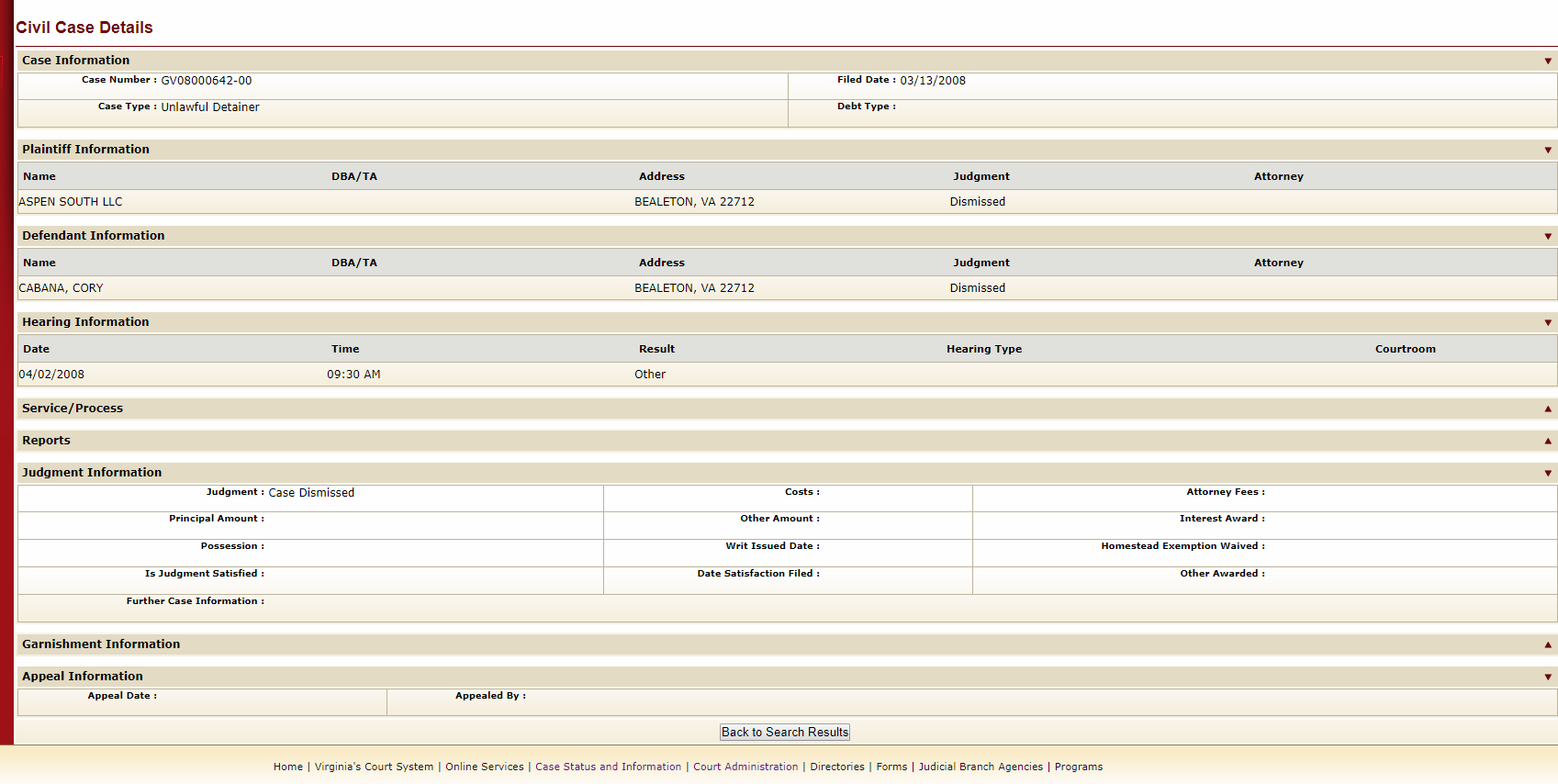Image resolution: width=1558 pixels, height=784 pixels.
Task: Open Virginia's Court System link
Action: pyautogui.click(x=374, y=767)
